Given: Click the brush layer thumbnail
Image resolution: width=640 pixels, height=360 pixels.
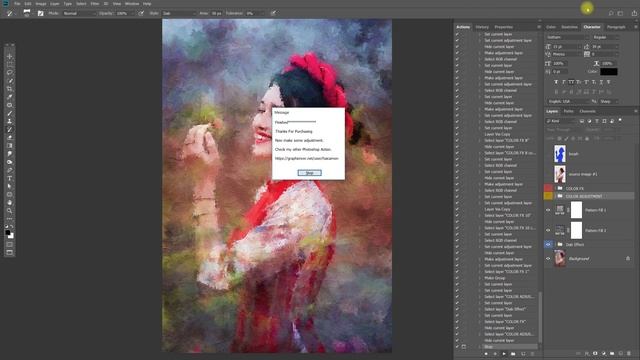Looking at the screenshot, I should (560, 154).
